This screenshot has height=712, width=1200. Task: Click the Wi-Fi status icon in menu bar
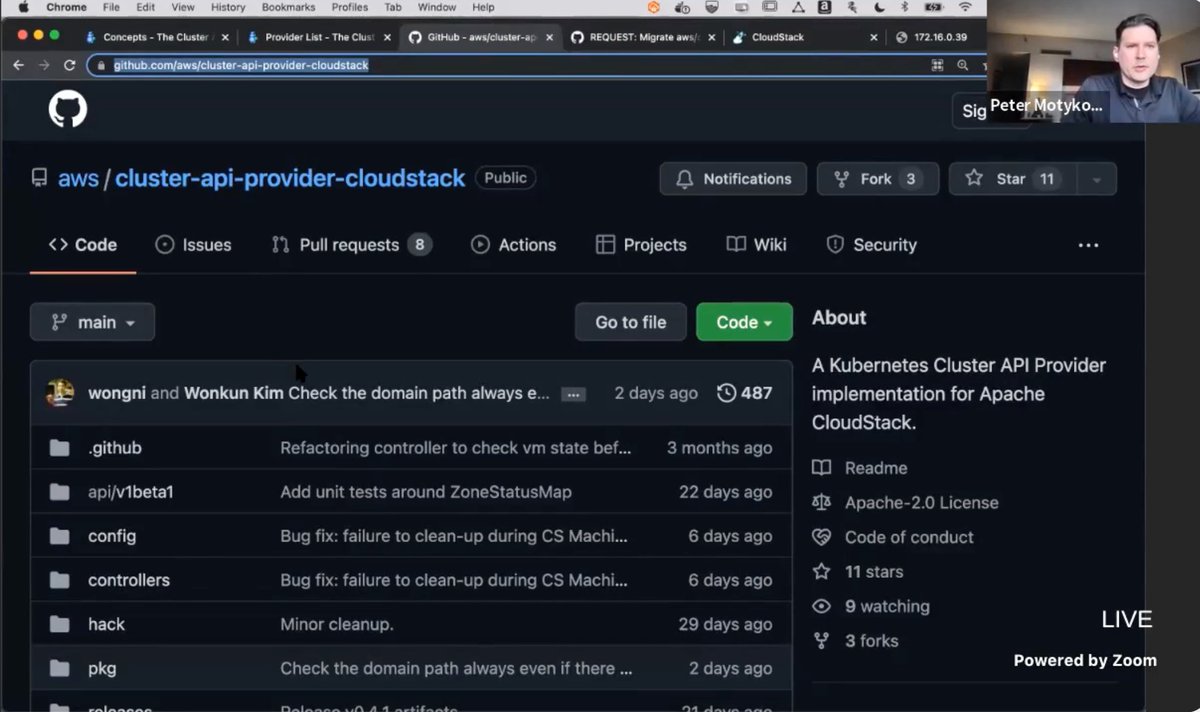pyautogui.click(x=965, y=7)
